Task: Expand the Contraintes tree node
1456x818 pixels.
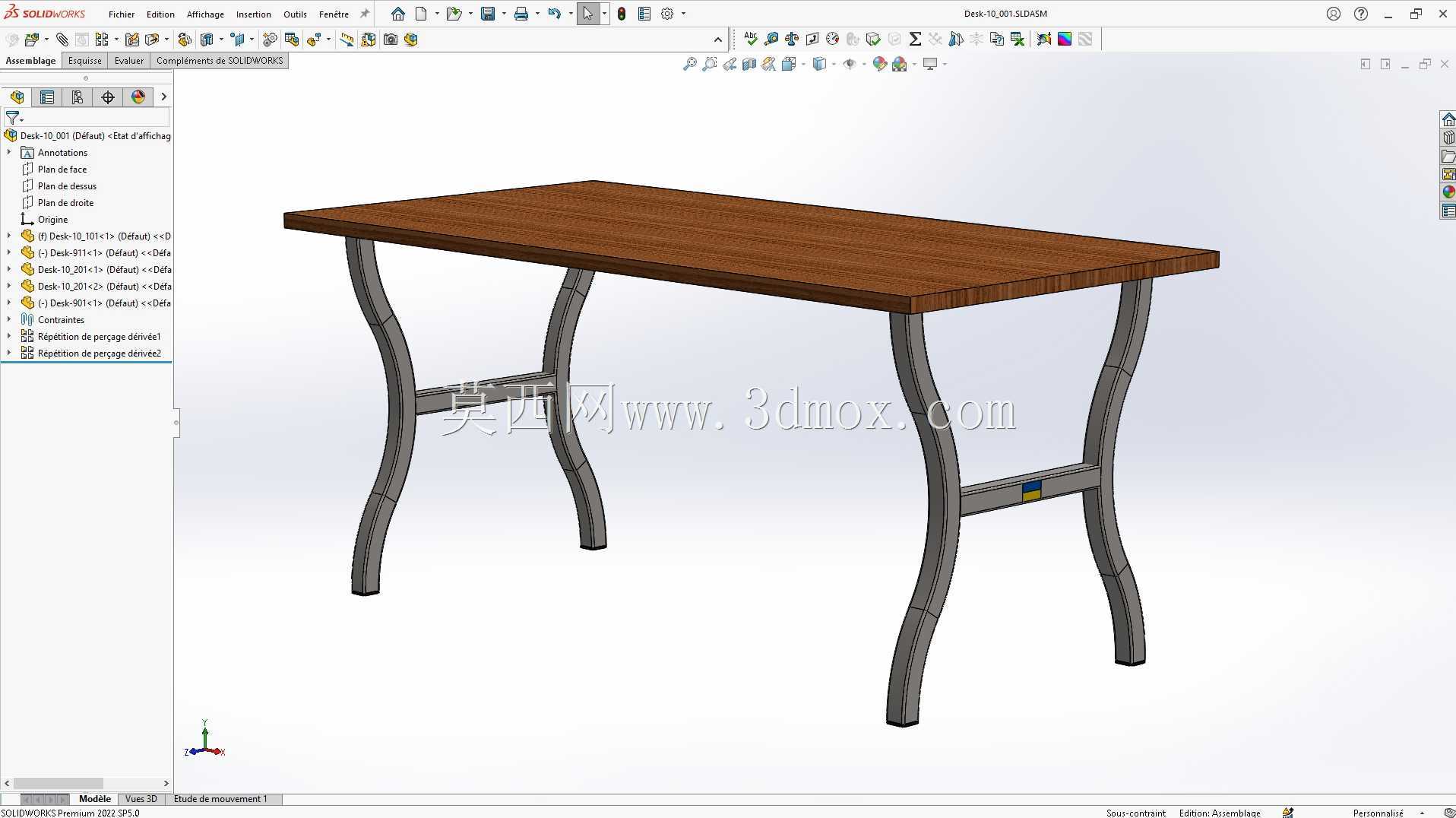Action: [x=9, y=320]
